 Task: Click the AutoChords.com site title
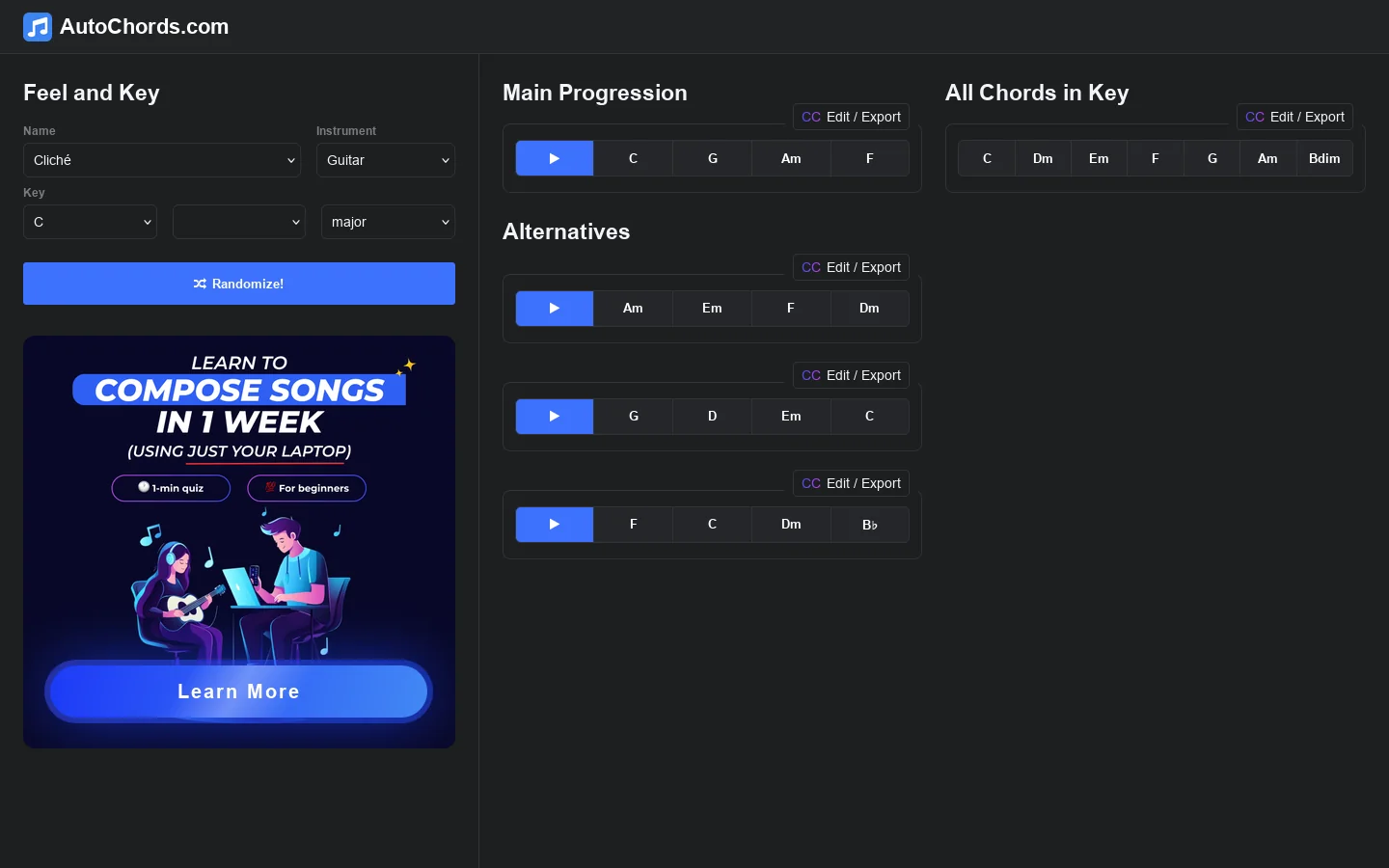[145, 27]
